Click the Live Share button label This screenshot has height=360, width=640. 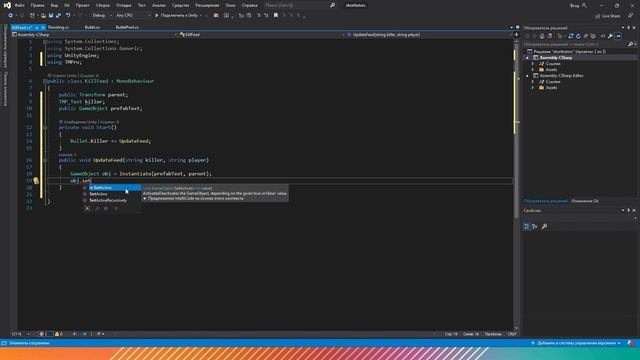pyautogui.click(x=611, y=16)
